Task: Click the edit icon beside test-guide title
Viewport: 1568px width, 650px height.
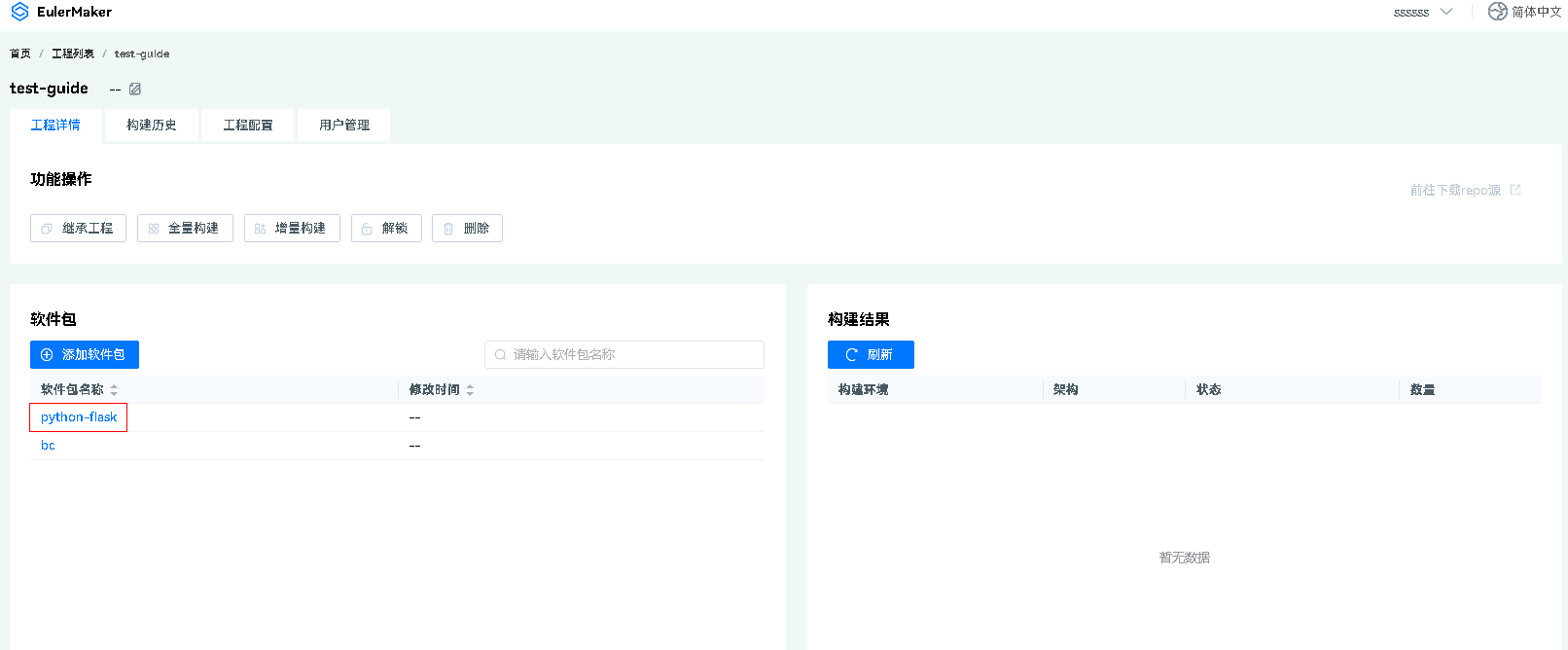Action: [x=135, y=89]
